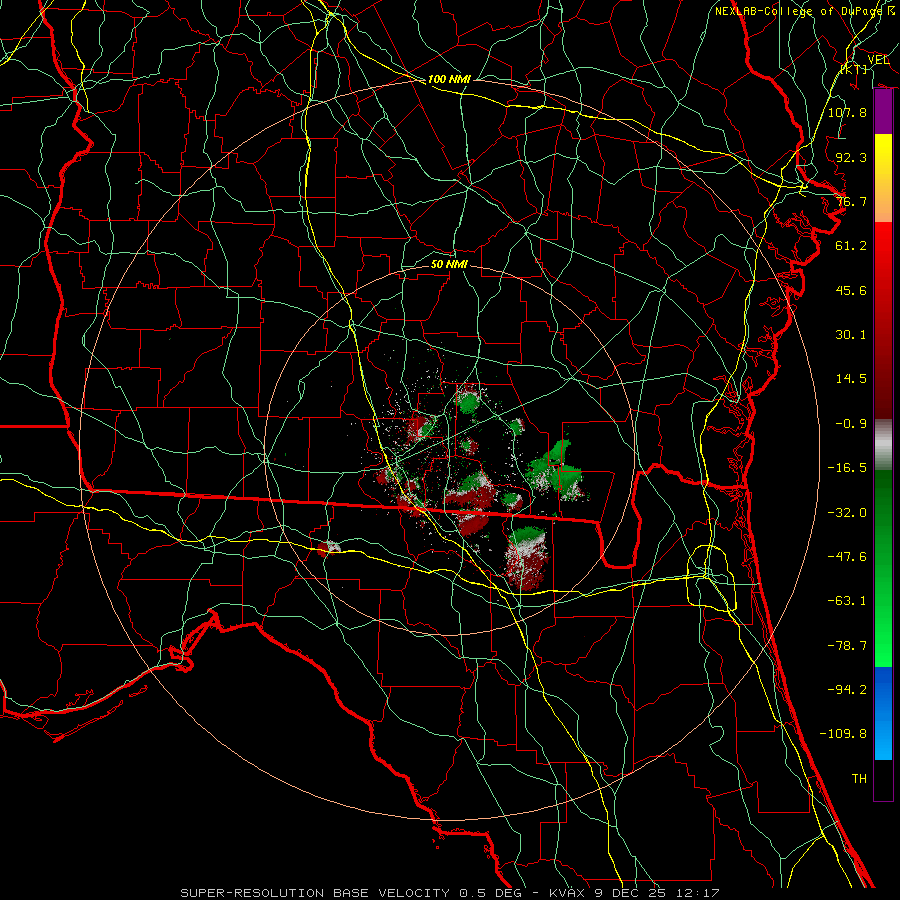Select the -47.6 legend value

pos(847,557)
